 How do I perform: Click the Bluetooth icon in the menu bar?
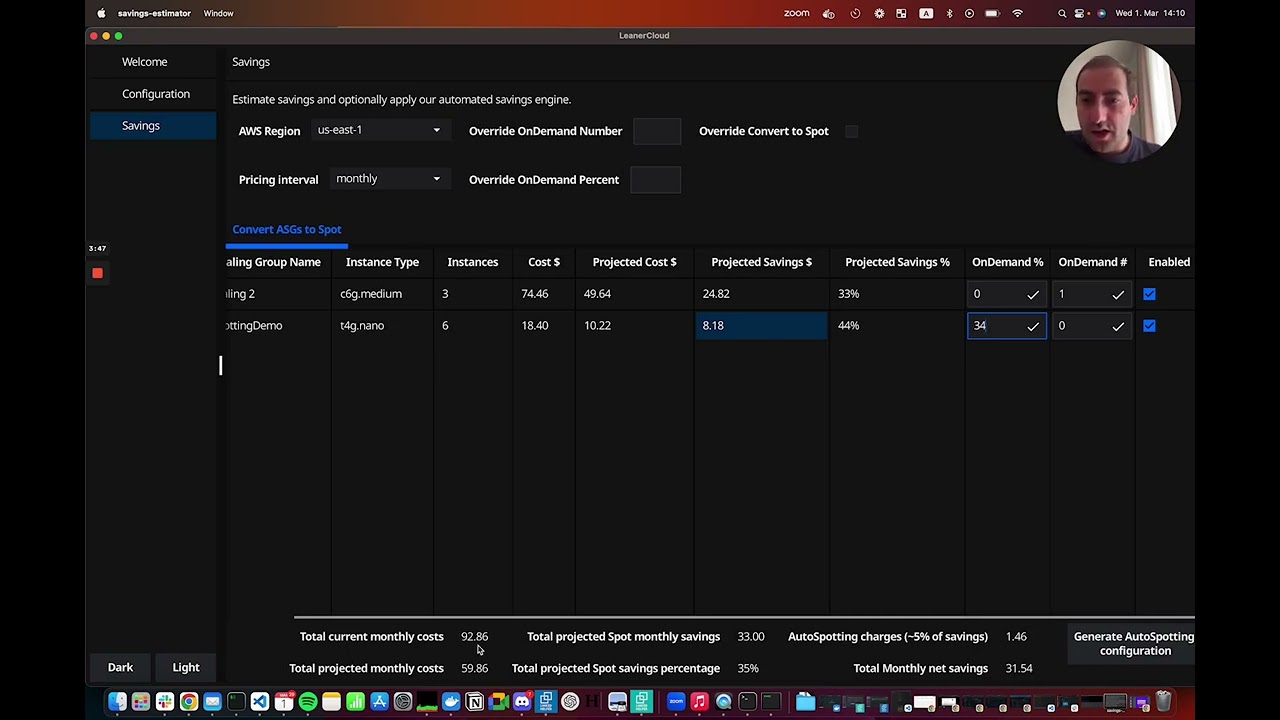pyautogui.click(x=950, y=13)
